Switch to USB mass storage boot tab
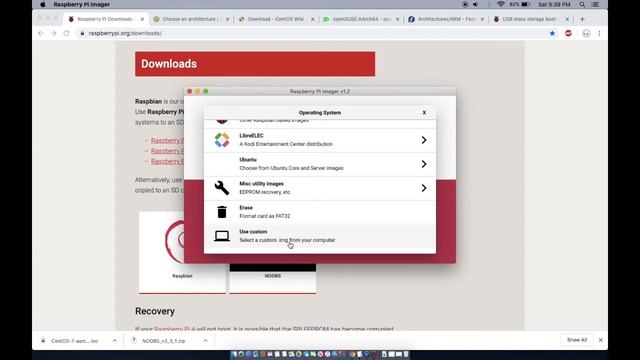The height and width of the screenshot is (360, 640). click(x=530, y=19)
